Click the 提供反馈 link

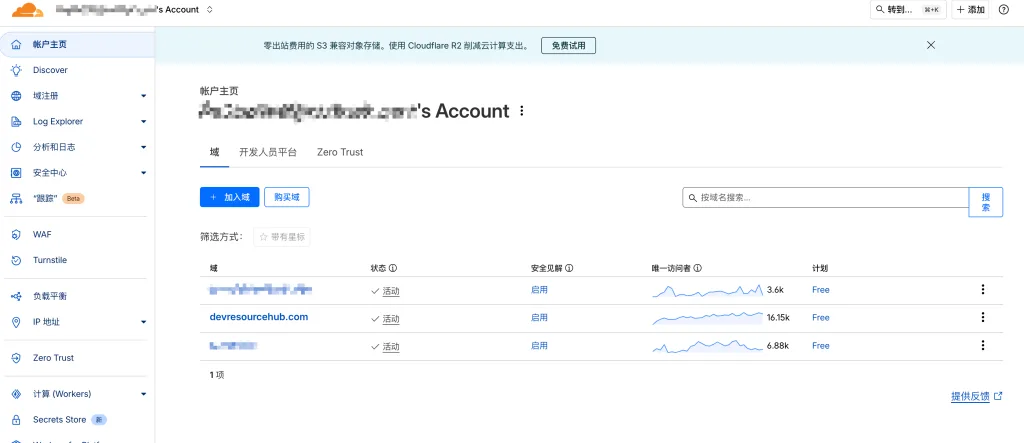pyautogui.click(x=970, y=396)
